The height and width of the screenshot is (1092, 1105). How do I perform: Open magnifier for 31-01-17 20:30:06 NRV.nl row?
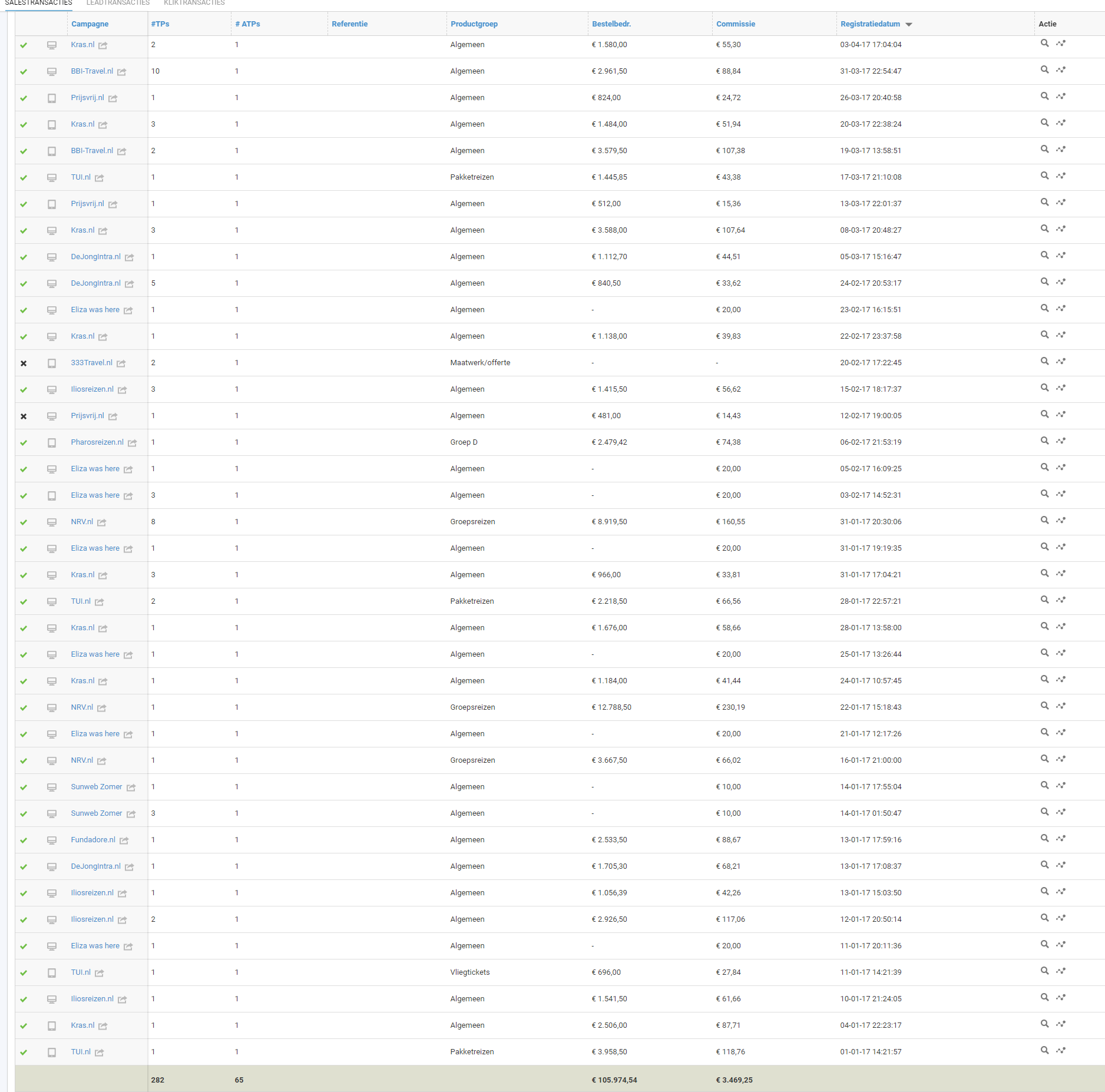[x=1044, y=520]
